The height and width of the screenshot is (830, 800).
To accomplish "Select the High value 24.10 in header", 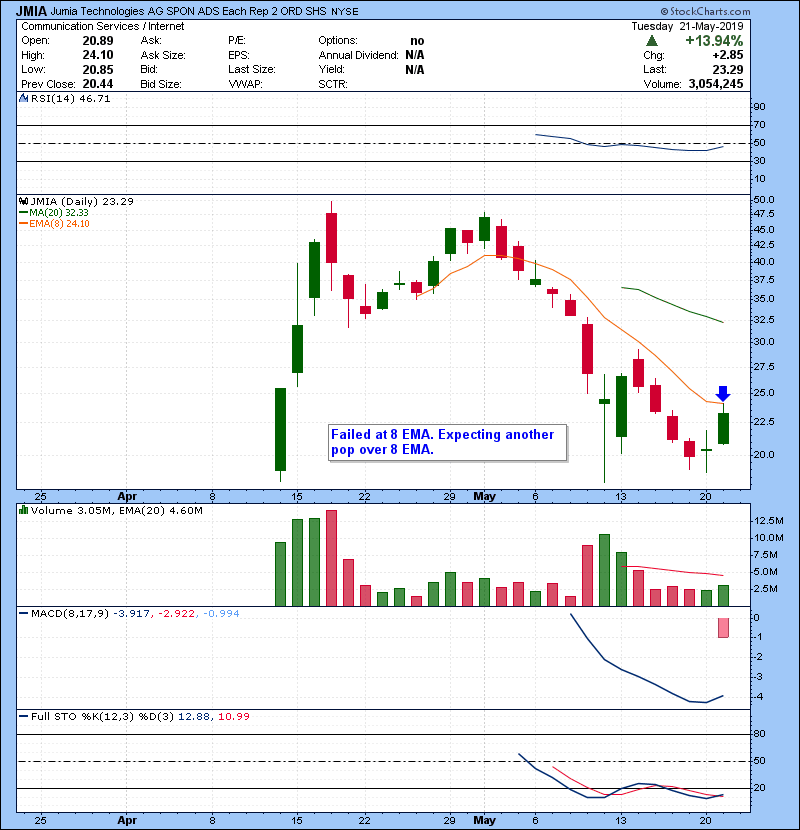I will (98, 55).
